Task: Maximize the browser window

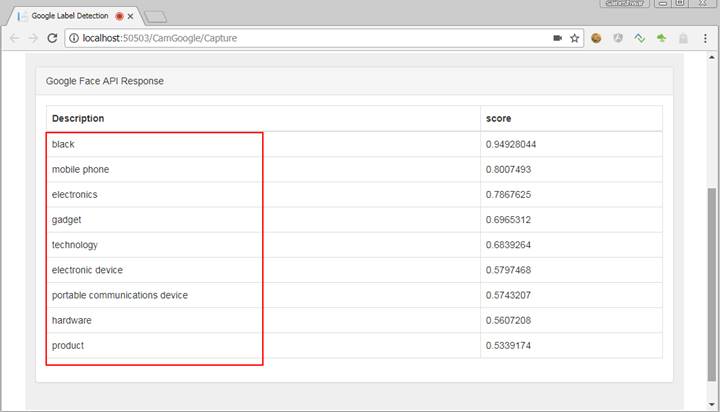Action: click(681, 3)
